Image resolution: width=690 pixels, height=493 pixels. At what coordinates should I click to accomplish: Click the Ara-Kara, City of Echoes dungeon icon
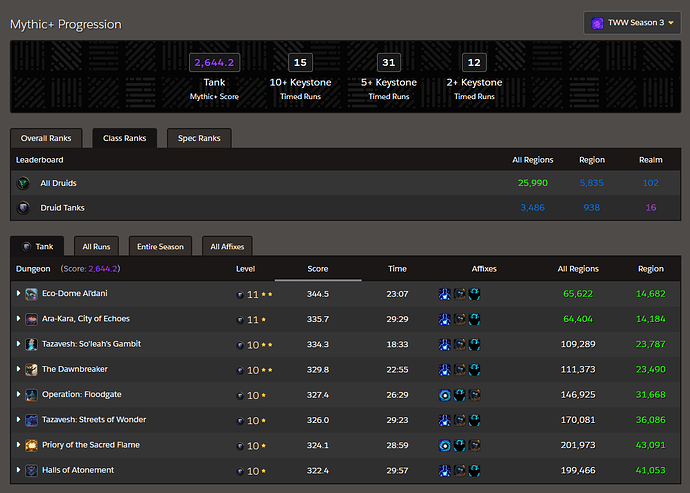32,319
